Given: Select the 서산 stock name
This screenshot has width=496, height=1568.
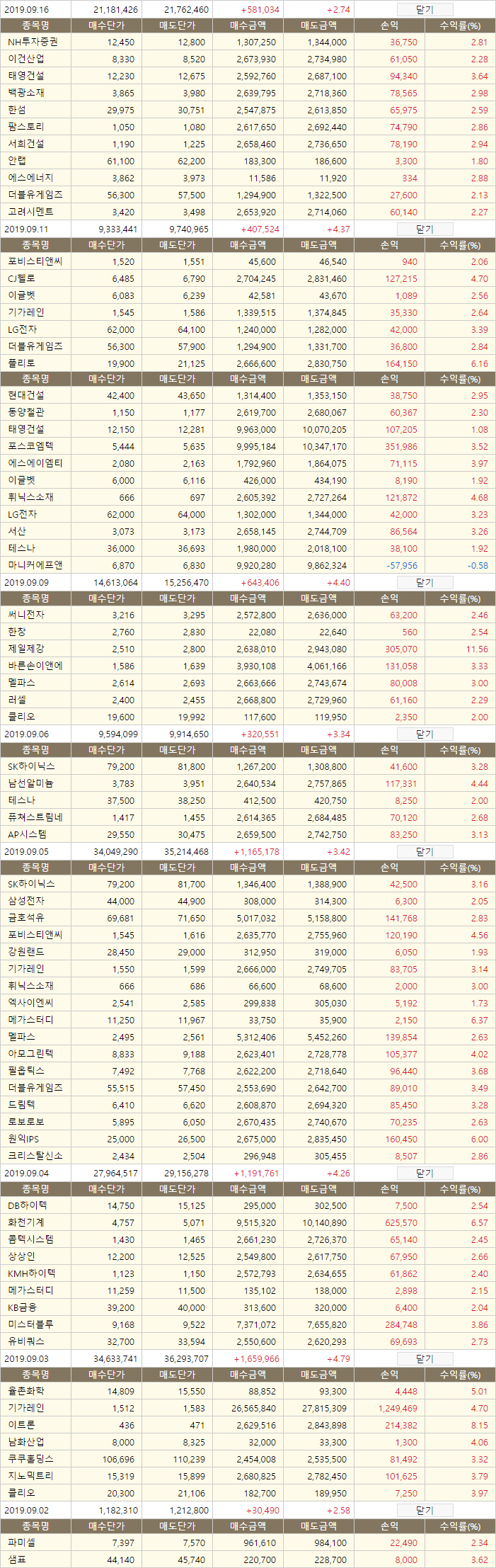Looking at the screenshot, I should pos(17,531).
